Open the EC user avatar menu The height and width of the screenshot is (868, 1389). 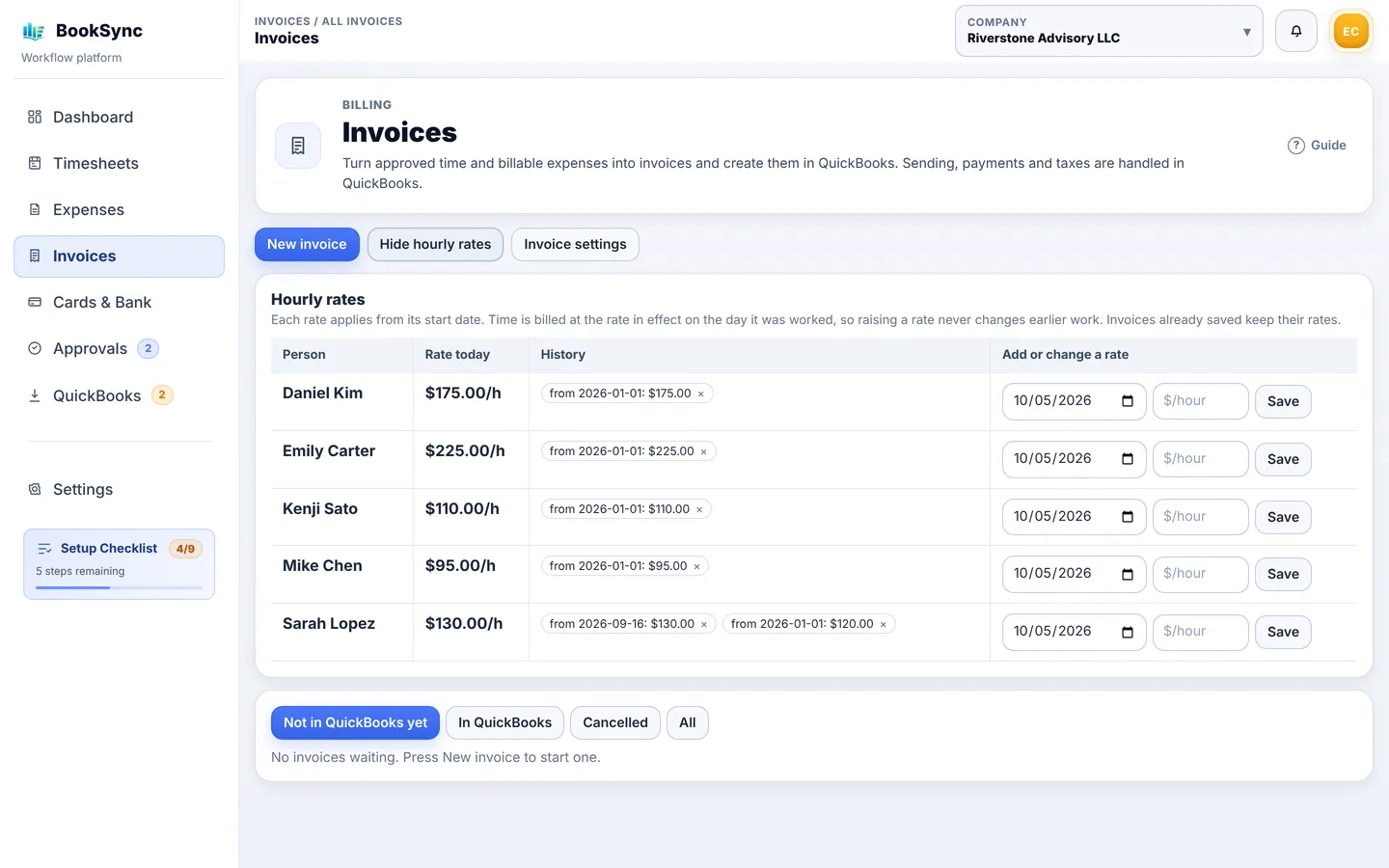tap(1350, 31)
